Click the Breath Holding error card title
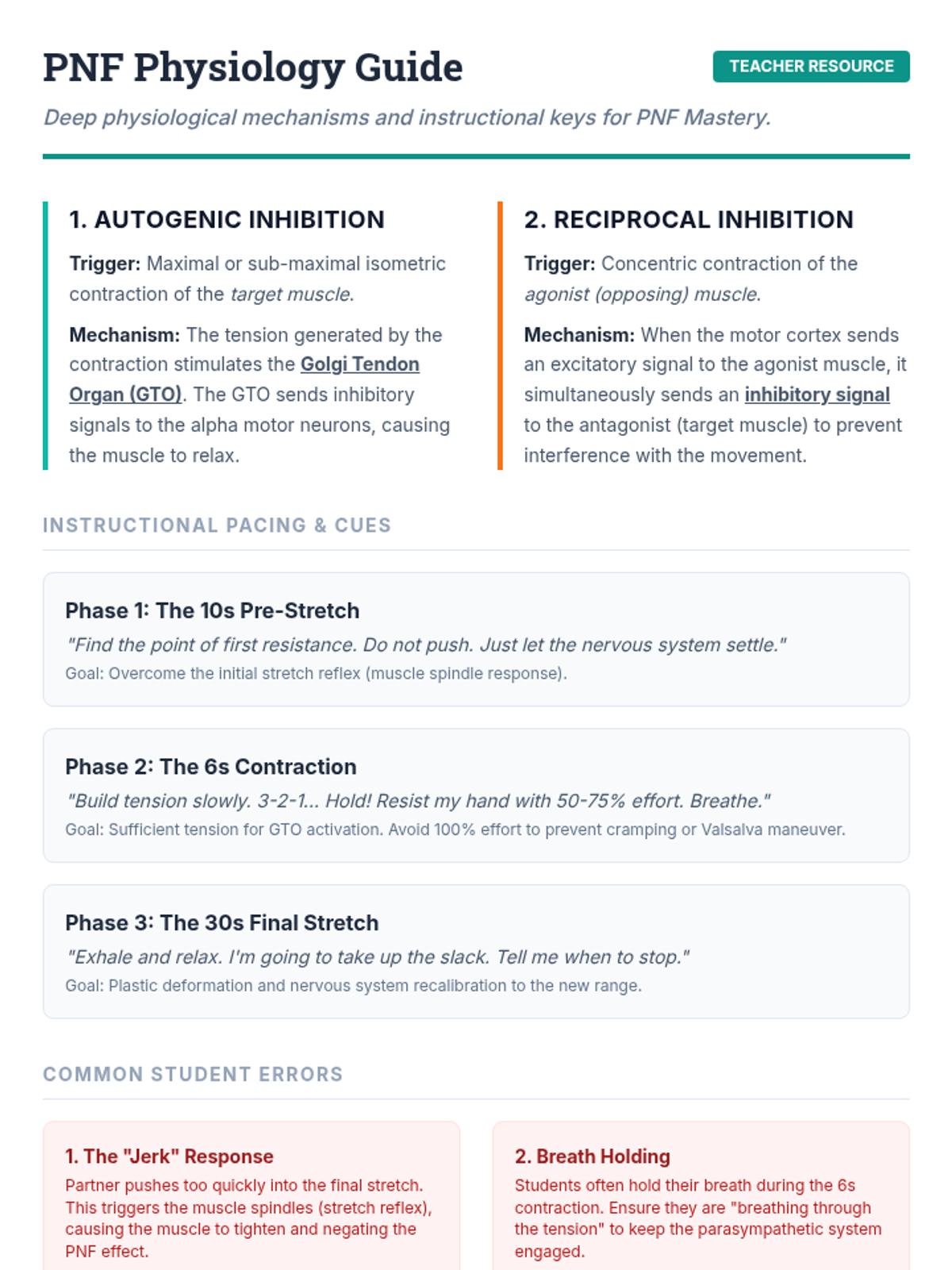This screenshot has width=952, height=1270. coord(592,1156)
